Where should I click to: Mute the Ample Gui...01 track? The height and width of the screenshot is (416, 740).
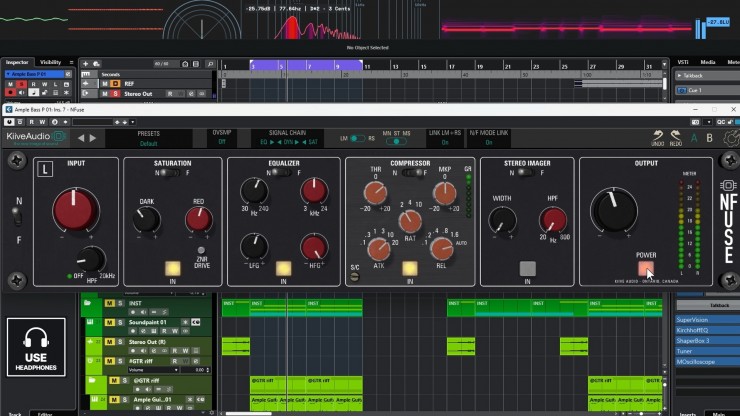(x=114, y=400)
